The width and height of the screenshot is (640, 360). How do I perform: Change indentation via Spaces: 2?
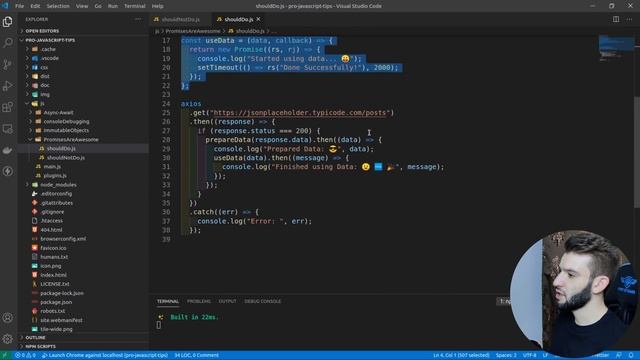point(506,355)
